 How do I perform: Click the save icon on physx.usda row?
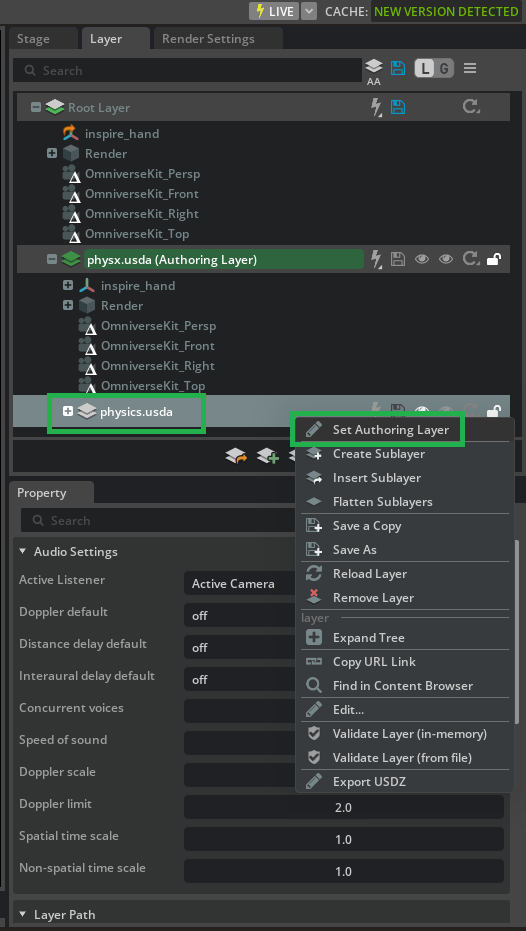pyautogui.click(x=398, y=259)
